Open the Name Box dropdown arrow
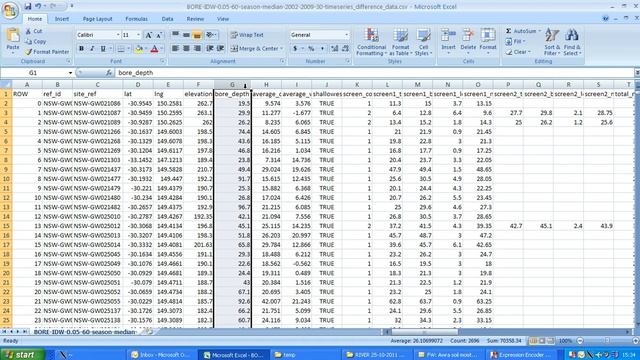This screenshot has height=360, width=640. 70,73
